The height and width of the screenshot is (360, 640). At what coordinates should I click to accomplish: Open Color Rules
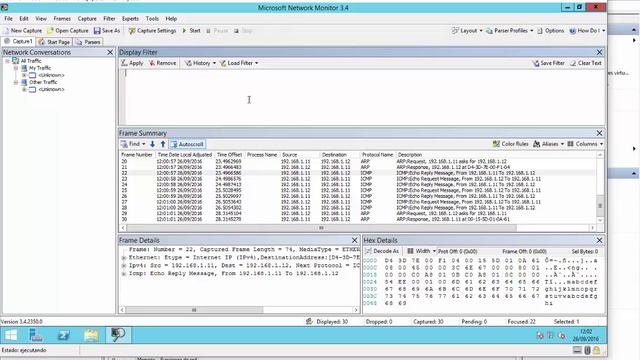tap(510, 144)
